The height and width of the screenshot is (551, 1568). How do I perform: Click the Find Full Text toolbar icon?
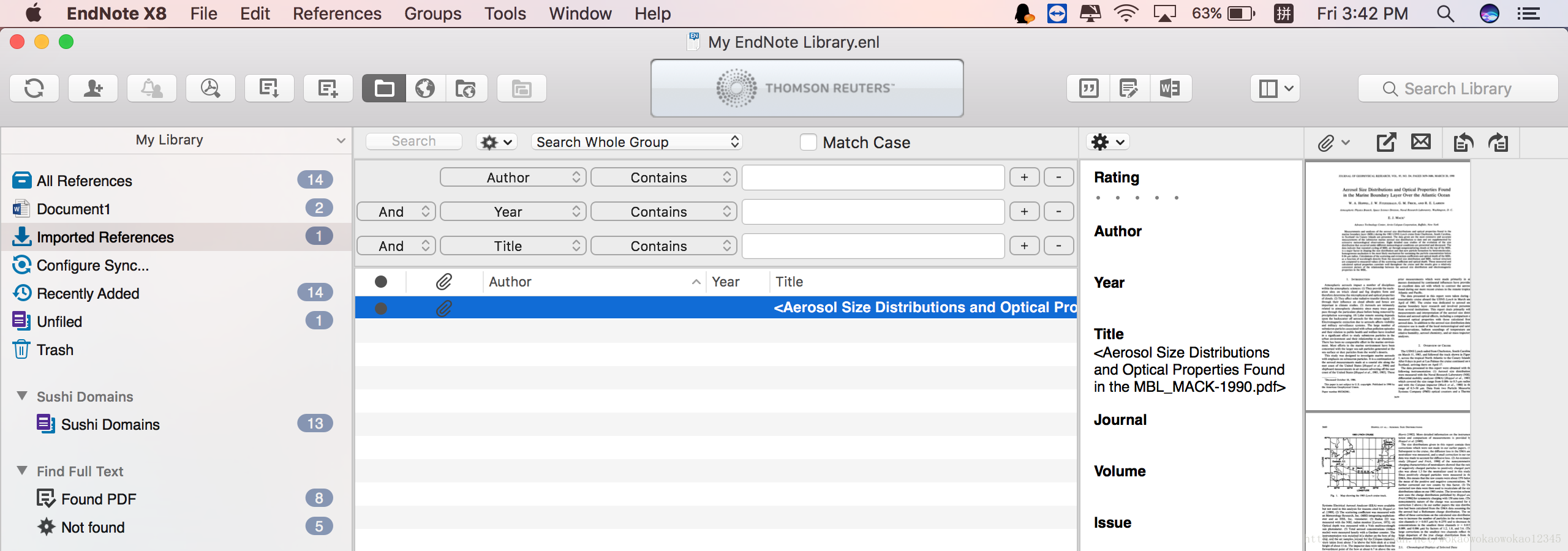(211, 89)
